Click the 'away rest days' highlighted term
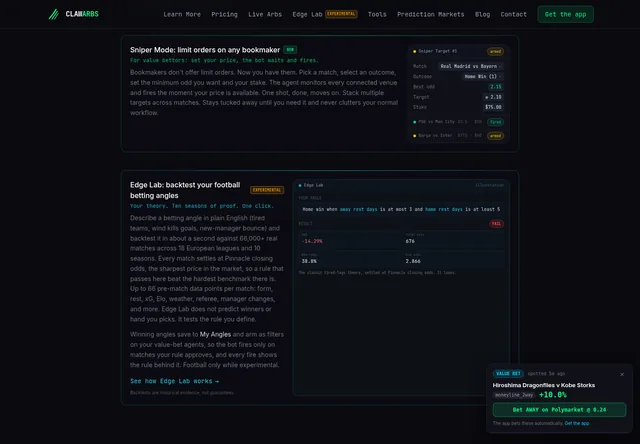This screenshot has width=640, height=444. [358, 209]
